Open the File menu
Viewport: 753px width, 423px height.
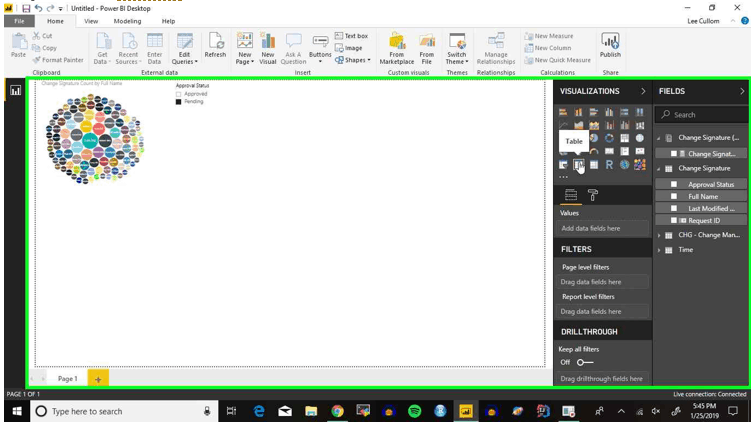coord(19,21)
